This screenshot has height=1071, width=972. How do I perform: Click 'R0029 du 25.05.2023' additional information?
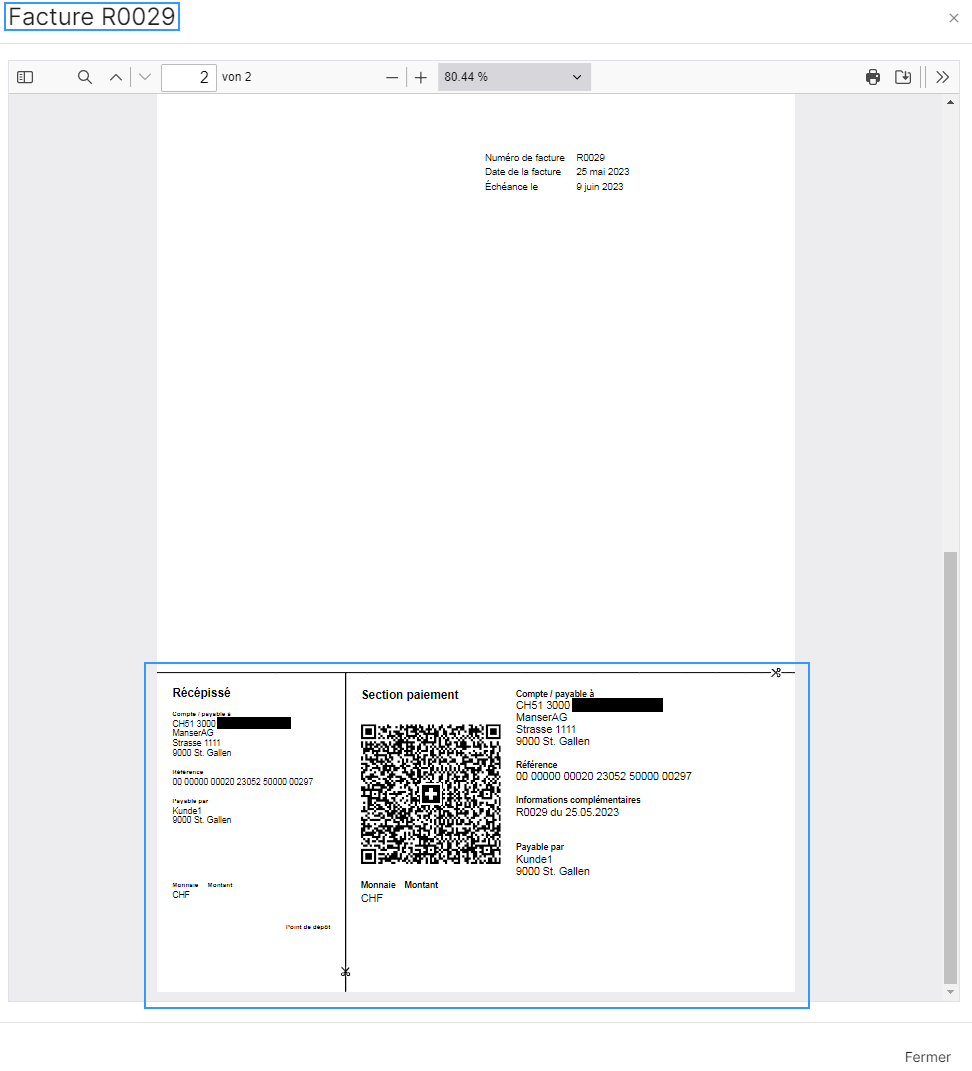567,812
